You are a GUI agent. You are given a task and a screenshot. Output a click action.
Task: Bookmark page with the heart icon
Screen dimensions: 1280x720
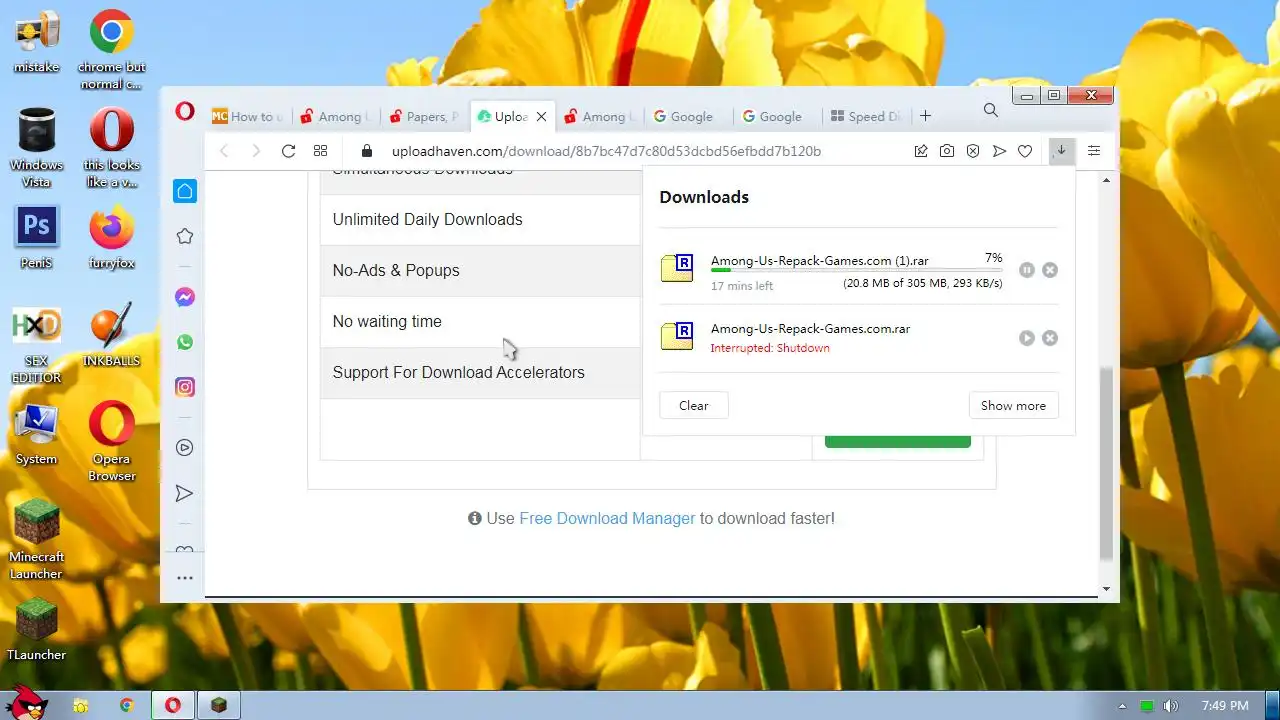pyautogui.click(x=1025, y=151)
